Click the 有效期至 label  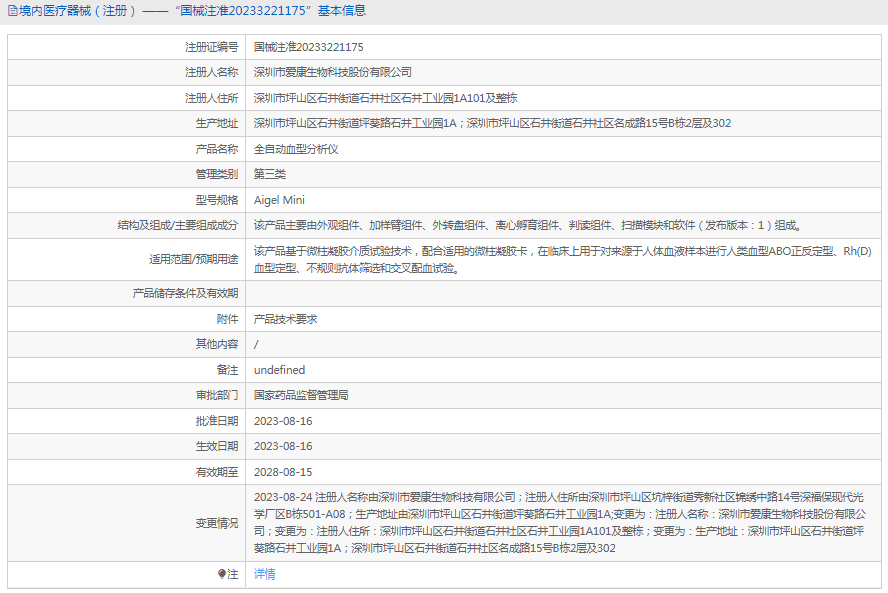tap(217, 472)
